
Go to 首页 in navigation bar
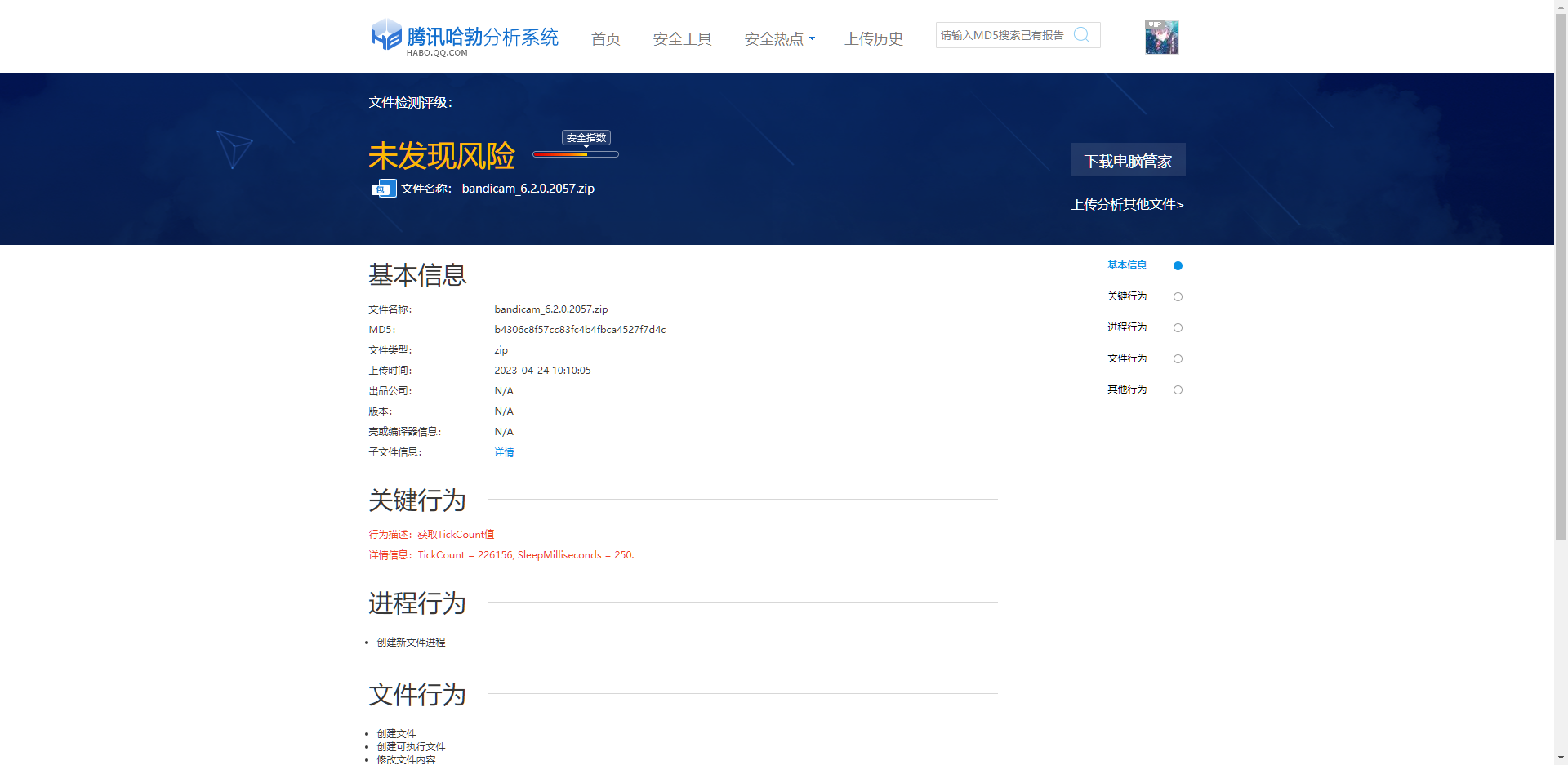606,38
